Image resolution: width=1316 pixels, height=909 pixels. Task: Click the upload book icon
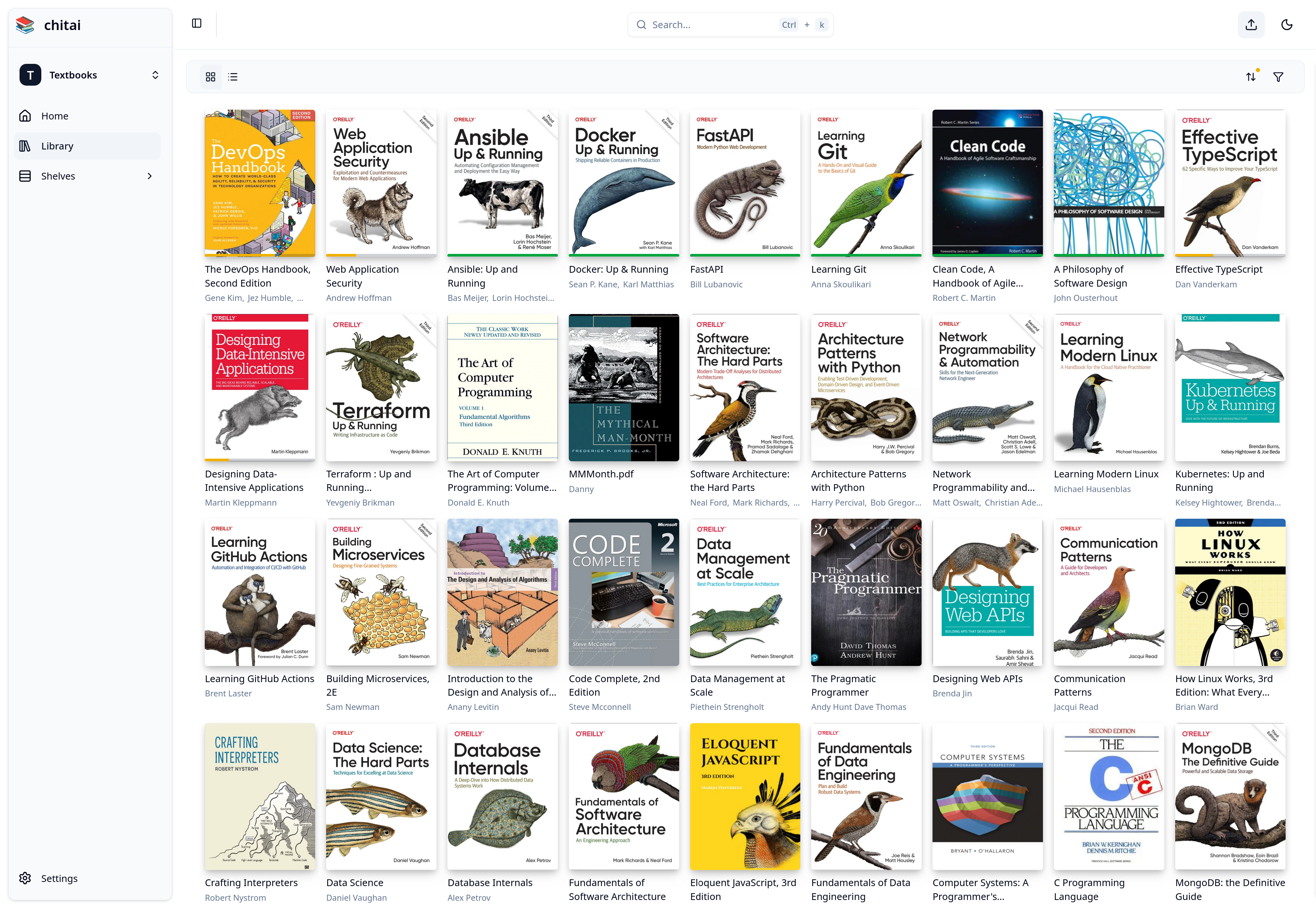point(1251,24)
